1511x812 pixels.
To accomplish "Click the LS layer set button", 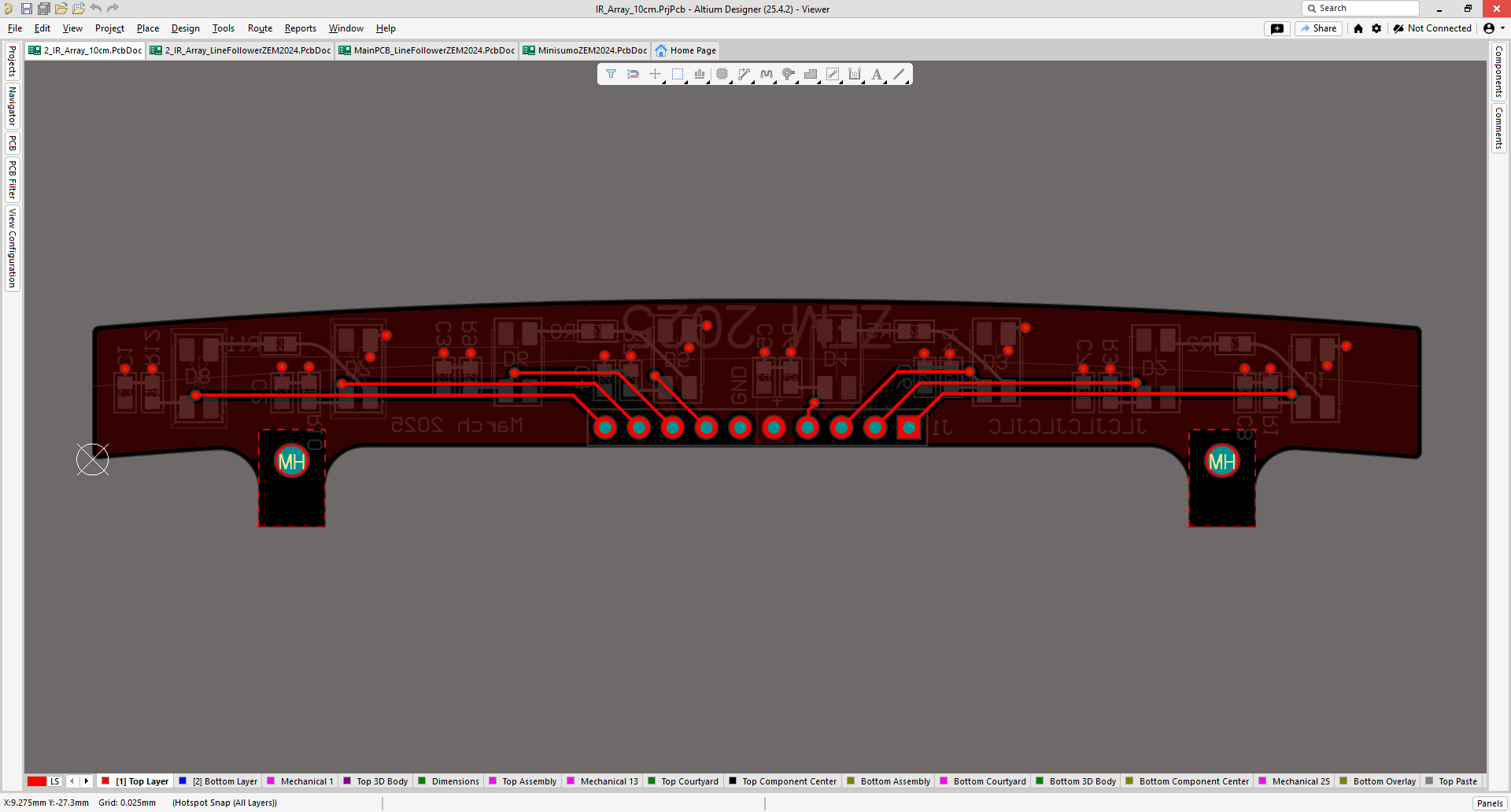I will click(x=54, y=781).
